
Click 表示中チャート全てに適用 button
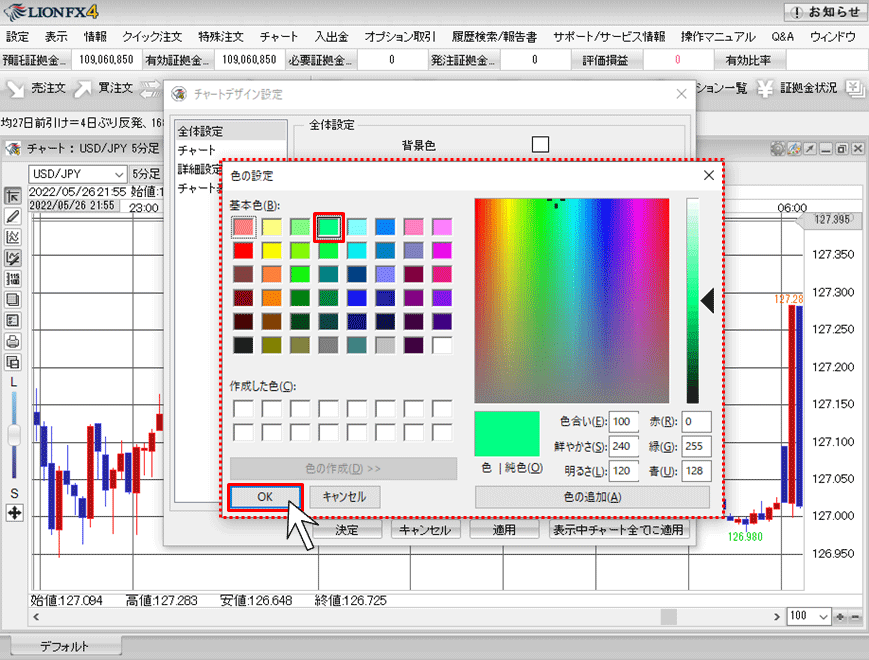click(618, 530)
